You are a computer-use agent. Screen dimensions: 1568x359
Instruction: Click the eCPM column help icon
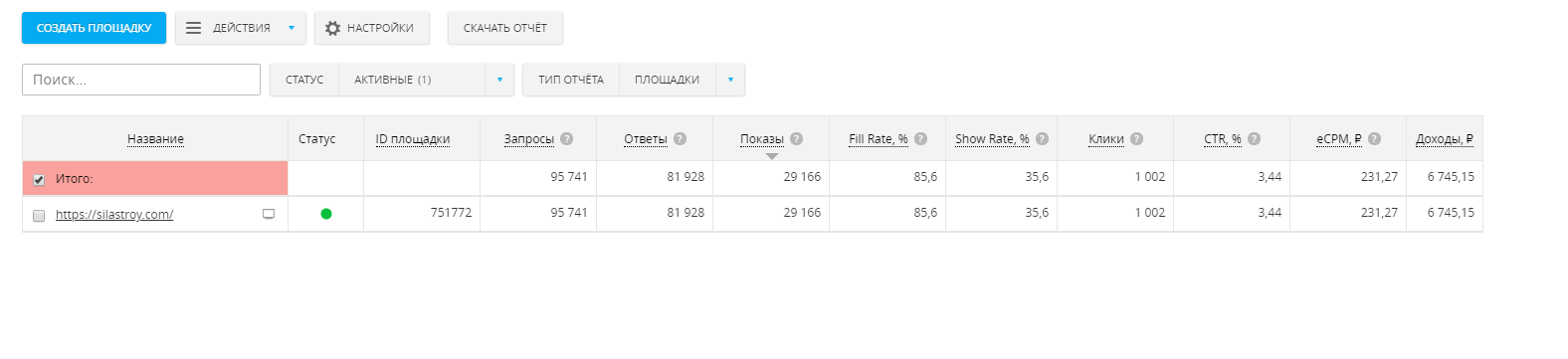click(x=1374, y=139)
